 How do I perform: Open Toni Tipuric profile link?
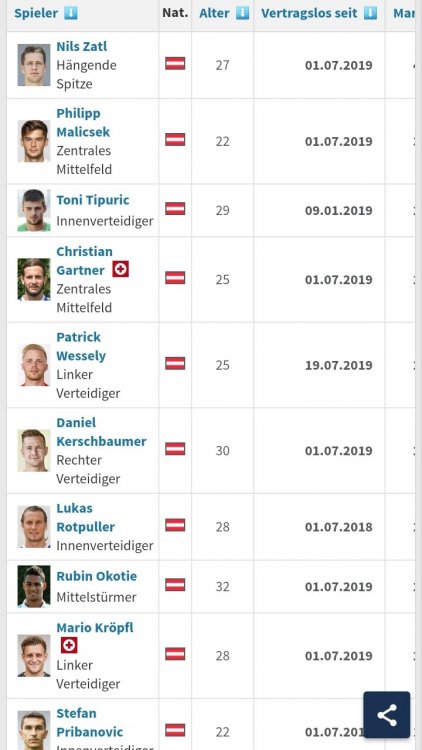point(93,200)
